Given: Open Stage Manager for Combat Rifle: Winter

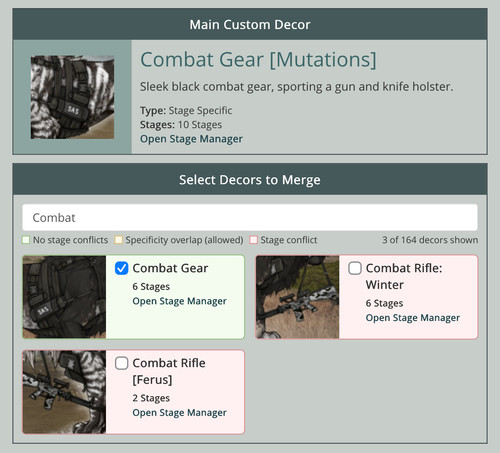Looking at the screenshot, I should point(413,318).
